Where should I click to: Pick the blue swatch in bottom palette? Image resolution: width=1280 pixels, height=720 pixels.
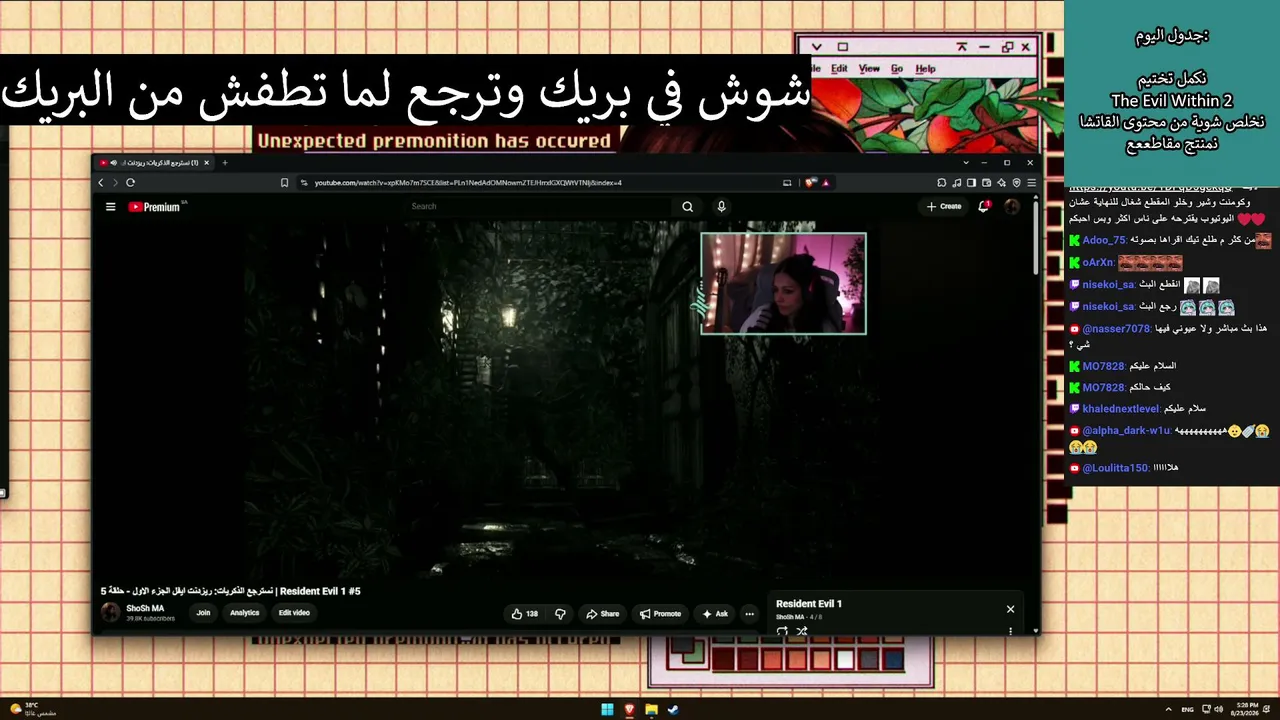pyautogui.click(x=894, y=660)
